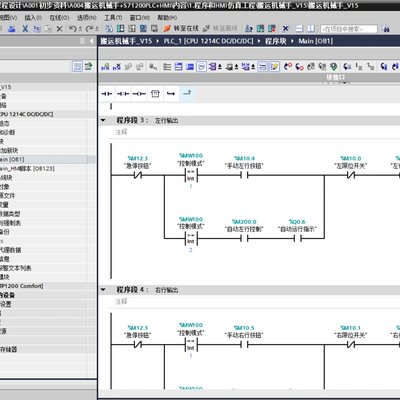
Task: Open 插入(I) menu
Action: pos(33,17)
